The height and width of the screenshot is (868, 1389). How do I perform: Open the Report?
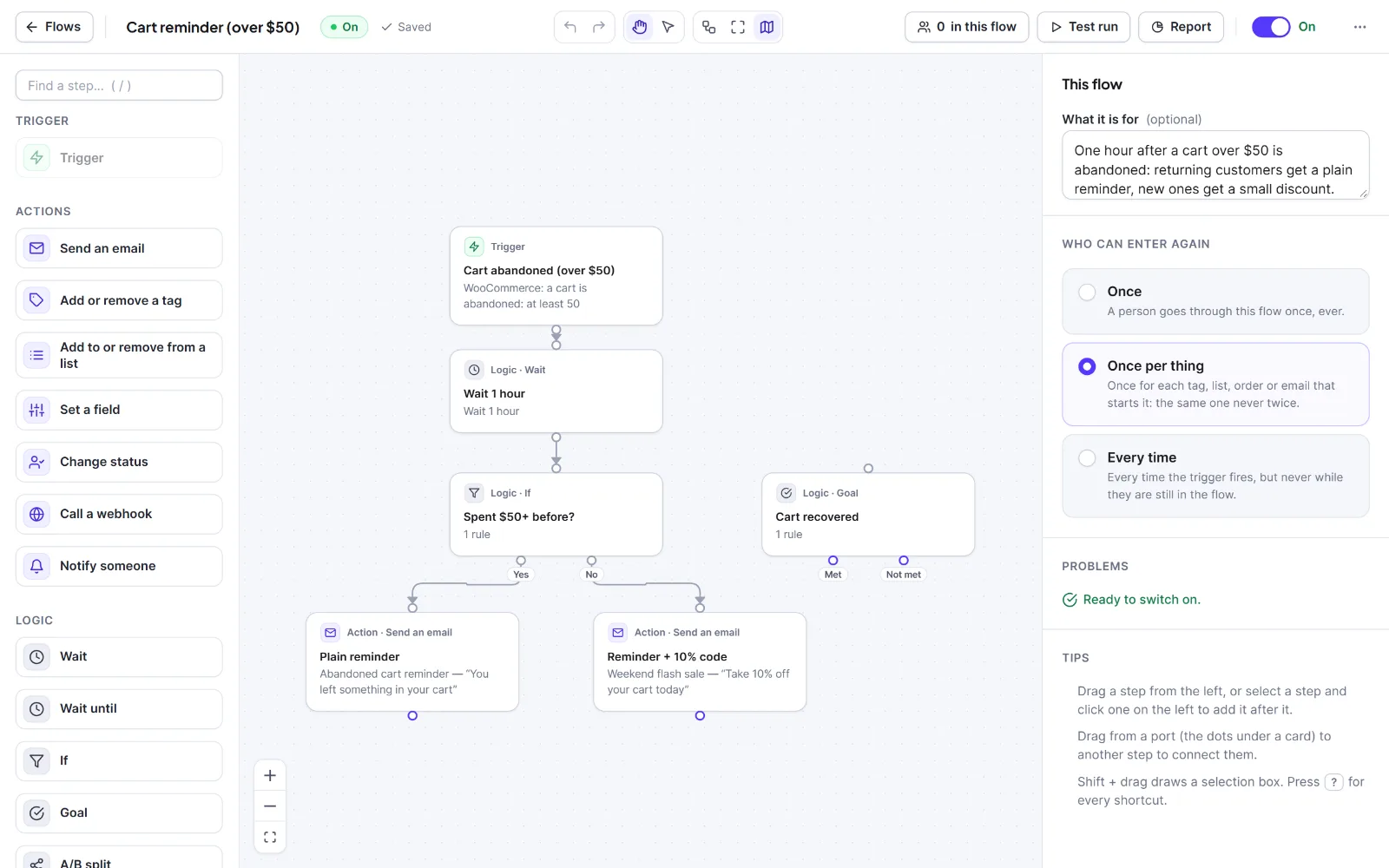point(1182,27)
